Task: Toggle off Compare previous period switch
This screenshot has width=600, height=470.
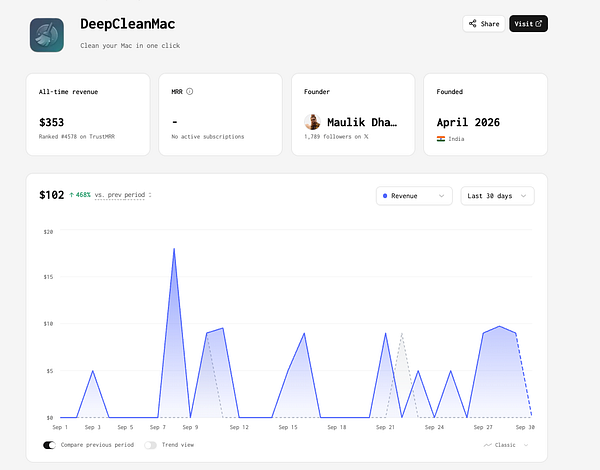Action: point(49,445)
